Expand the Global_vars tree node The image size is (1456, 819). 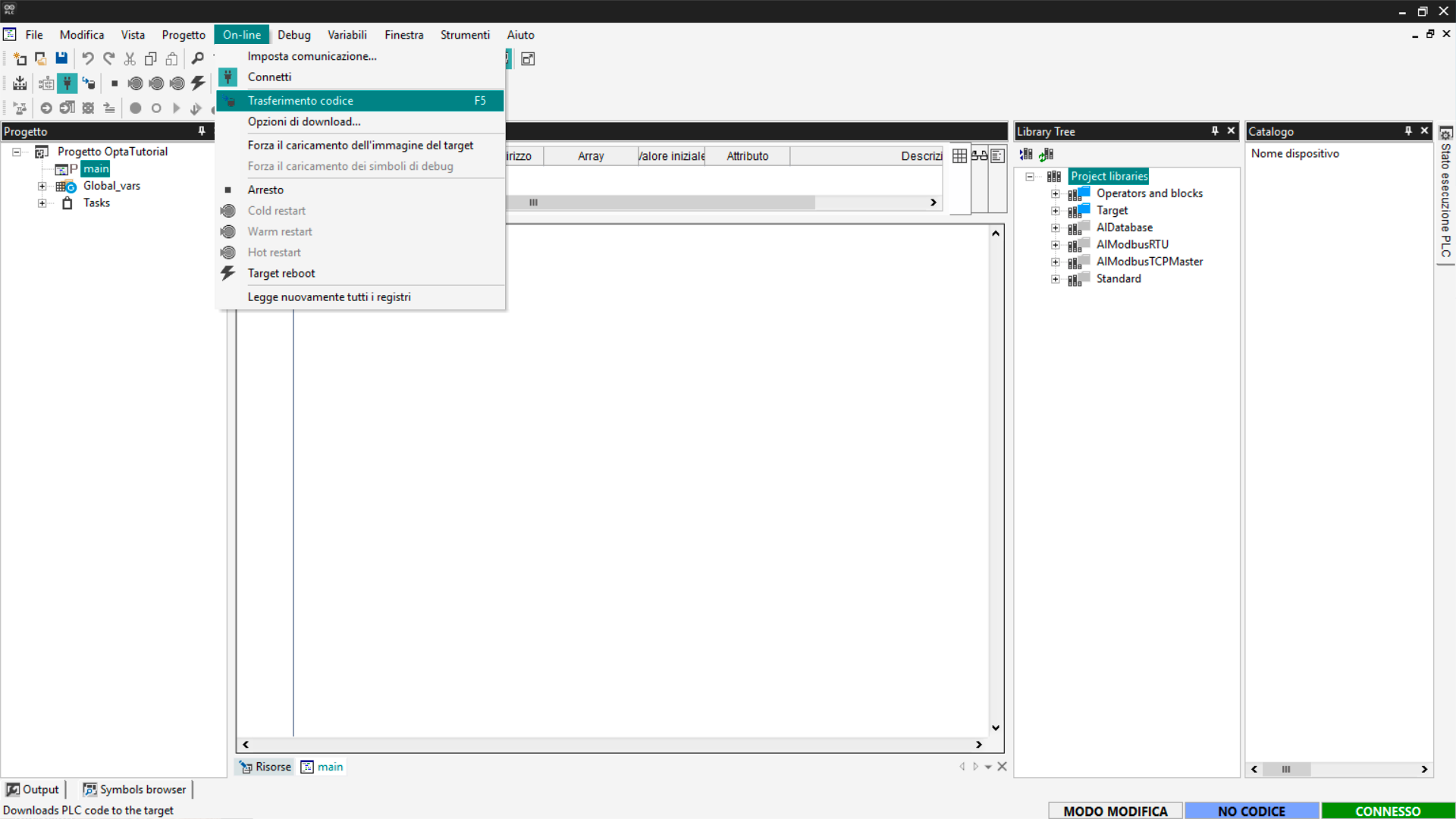(x=42, y=187)
